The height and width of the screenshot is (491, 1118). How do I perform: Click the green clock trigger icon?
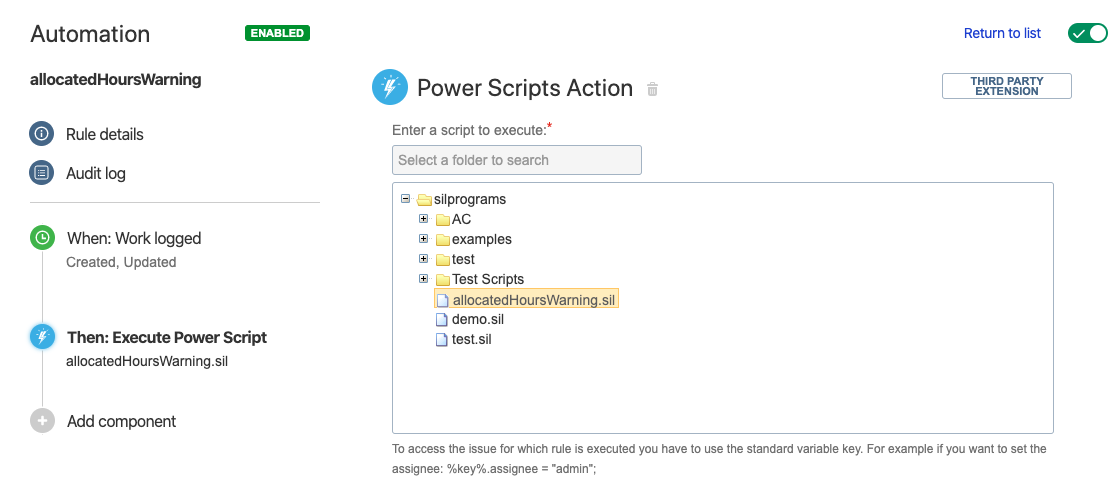coord(42,238)
